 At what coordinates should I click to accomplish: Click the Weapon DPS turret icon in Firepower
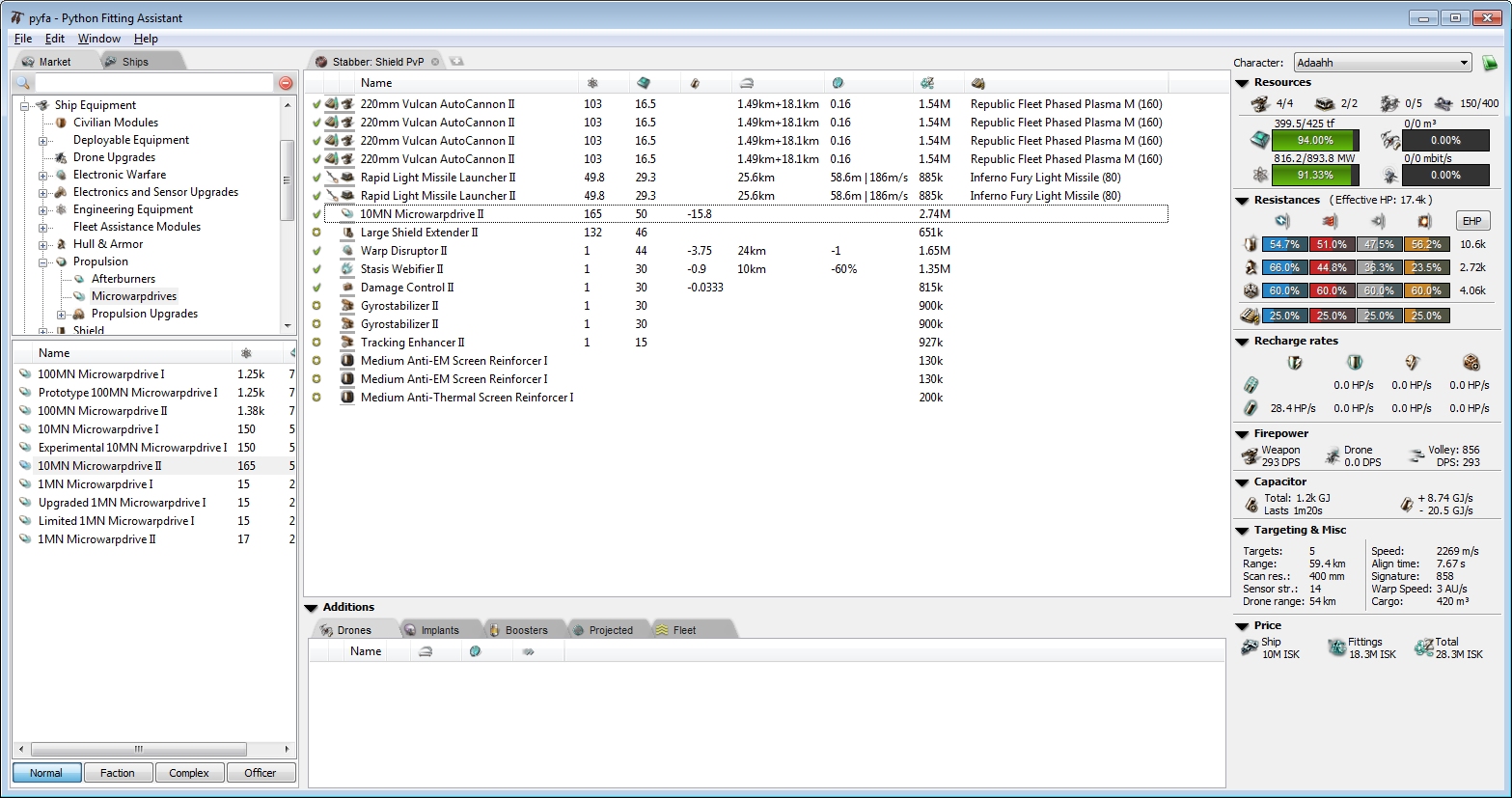click(x=1251, y=455)
